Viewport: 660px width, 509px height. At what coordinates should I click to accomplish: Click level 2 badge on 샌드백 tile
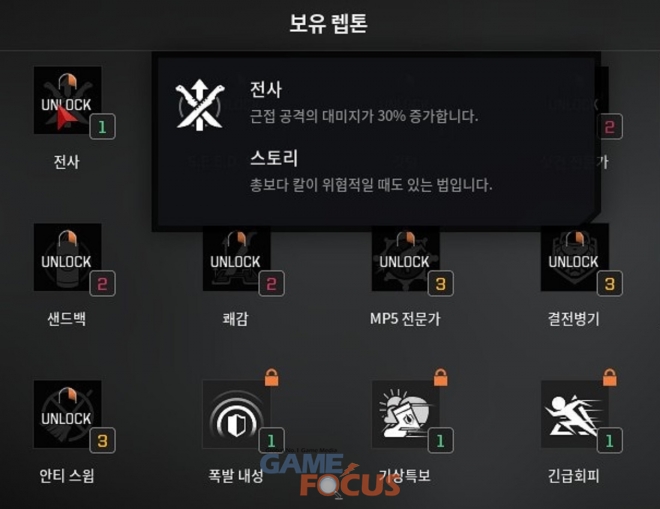tap(102, 284)
